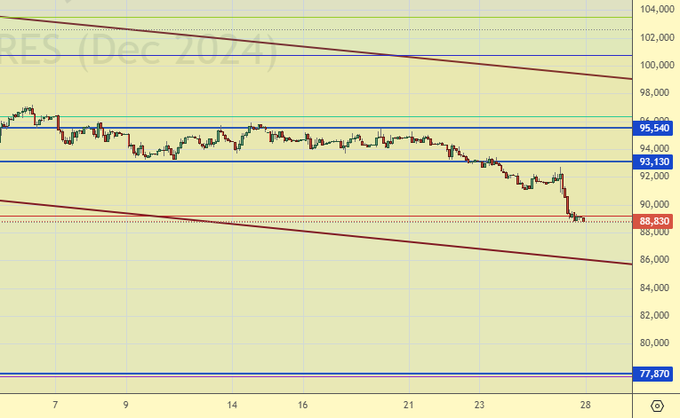Viewport: 680px width, 418px height.
Task: Click the 77,870 price level label
Action: (x=655, y=374)
